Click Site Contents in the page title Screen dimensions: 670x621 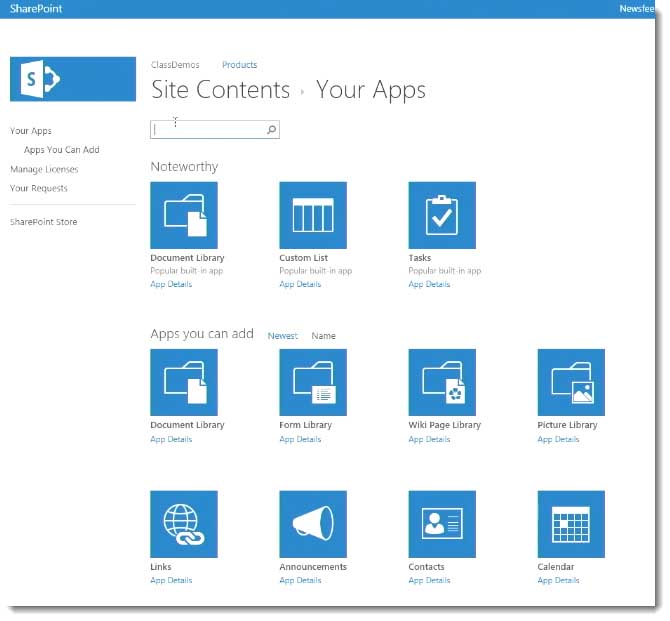pos(220,90)
